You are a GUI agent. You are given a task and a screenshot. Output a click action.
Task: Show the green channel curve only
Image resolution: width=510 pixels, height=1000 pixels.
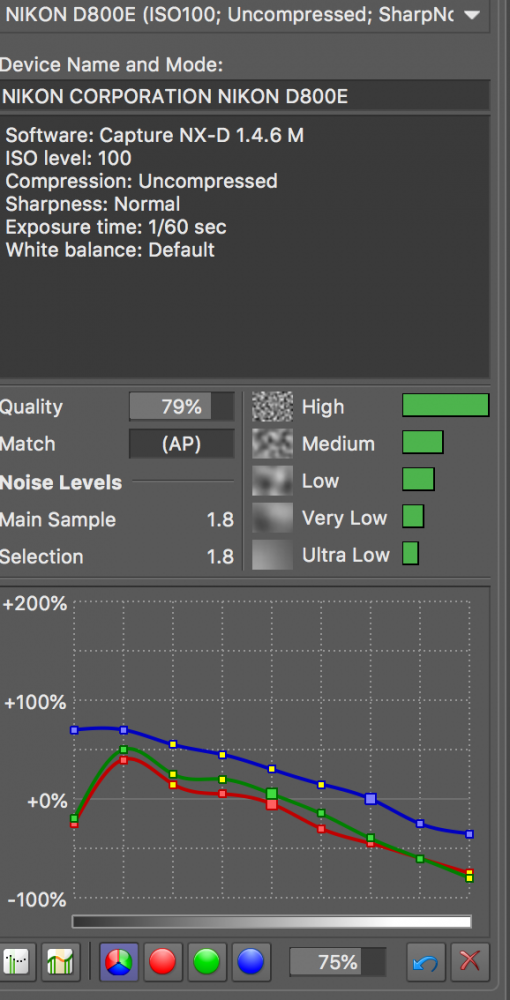[x=207, y=962]
